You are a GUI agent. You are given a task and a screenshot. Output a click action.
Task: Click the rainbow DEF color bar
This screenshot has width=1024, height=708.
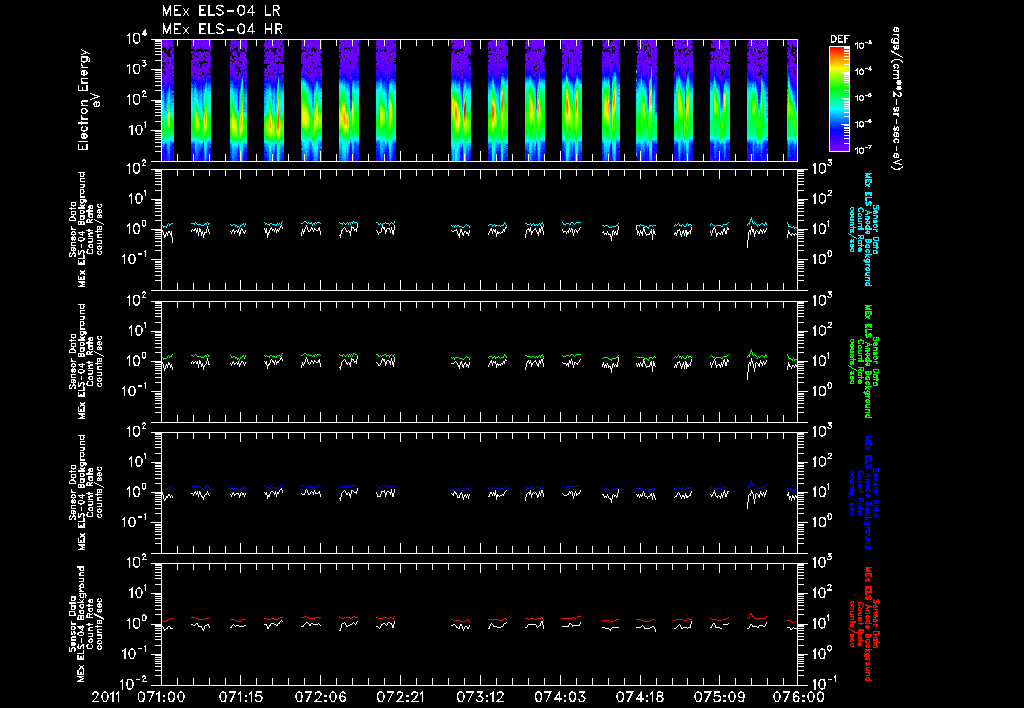(839, 99)
